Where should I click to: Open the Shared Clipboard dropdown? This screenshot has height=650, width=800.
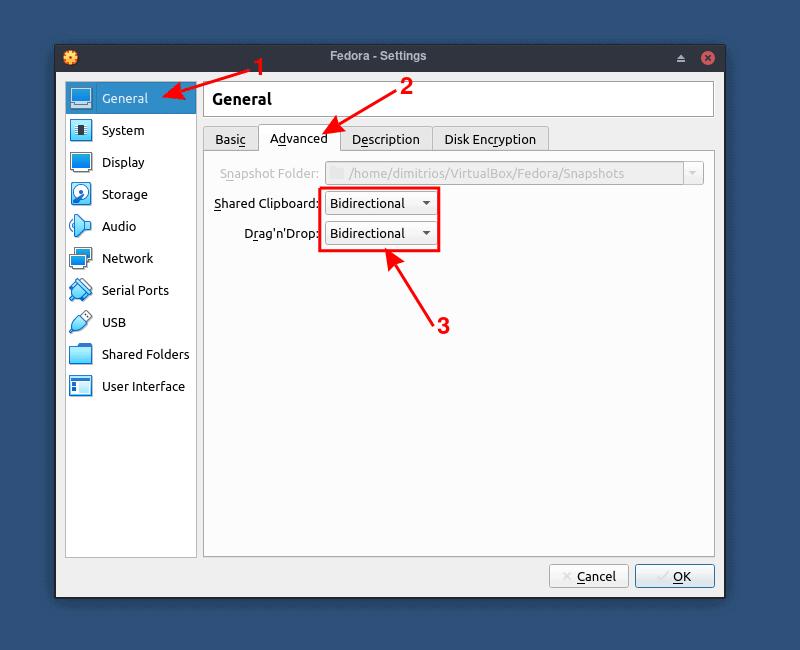tap(378, 203)
